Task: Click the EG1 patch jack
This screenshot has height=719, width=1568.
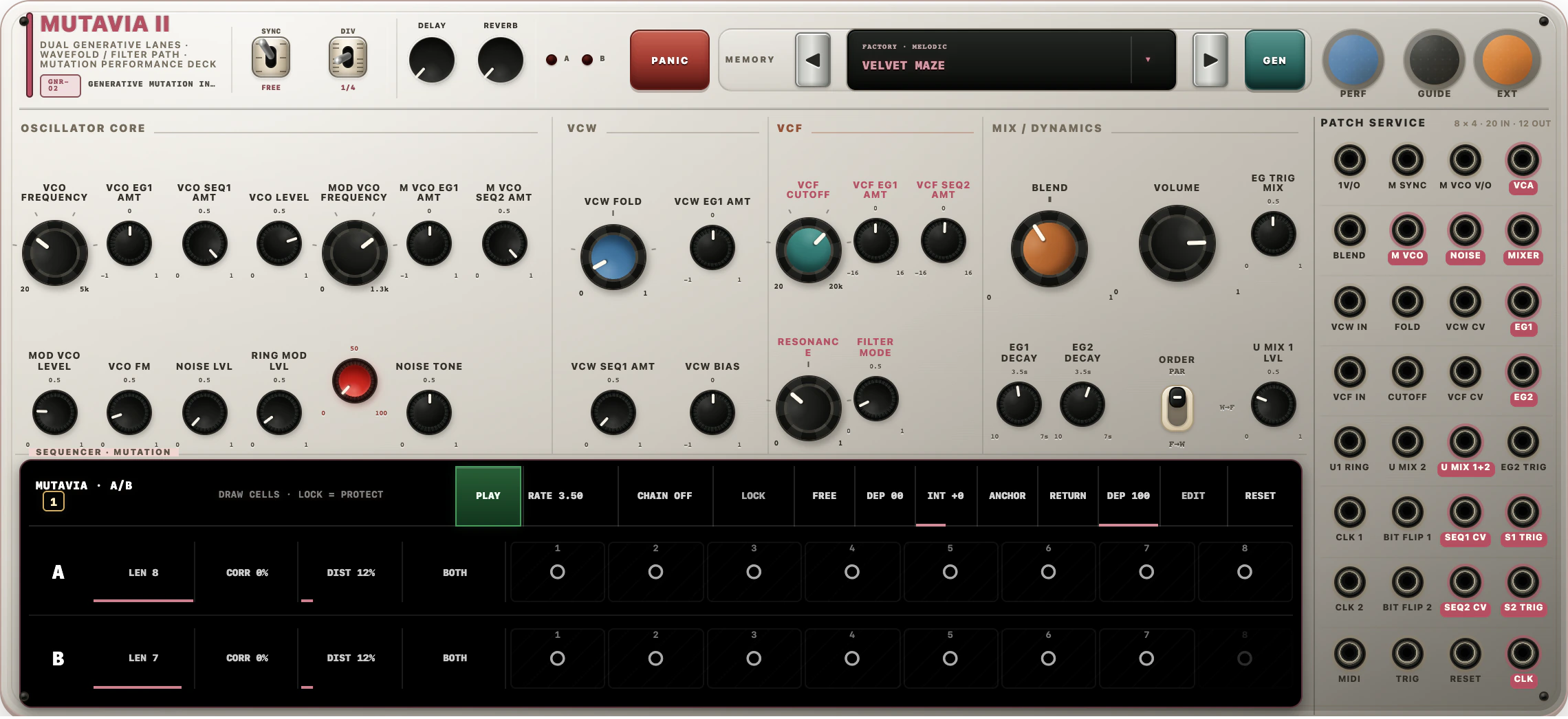Action: (x=1523, y=301)
